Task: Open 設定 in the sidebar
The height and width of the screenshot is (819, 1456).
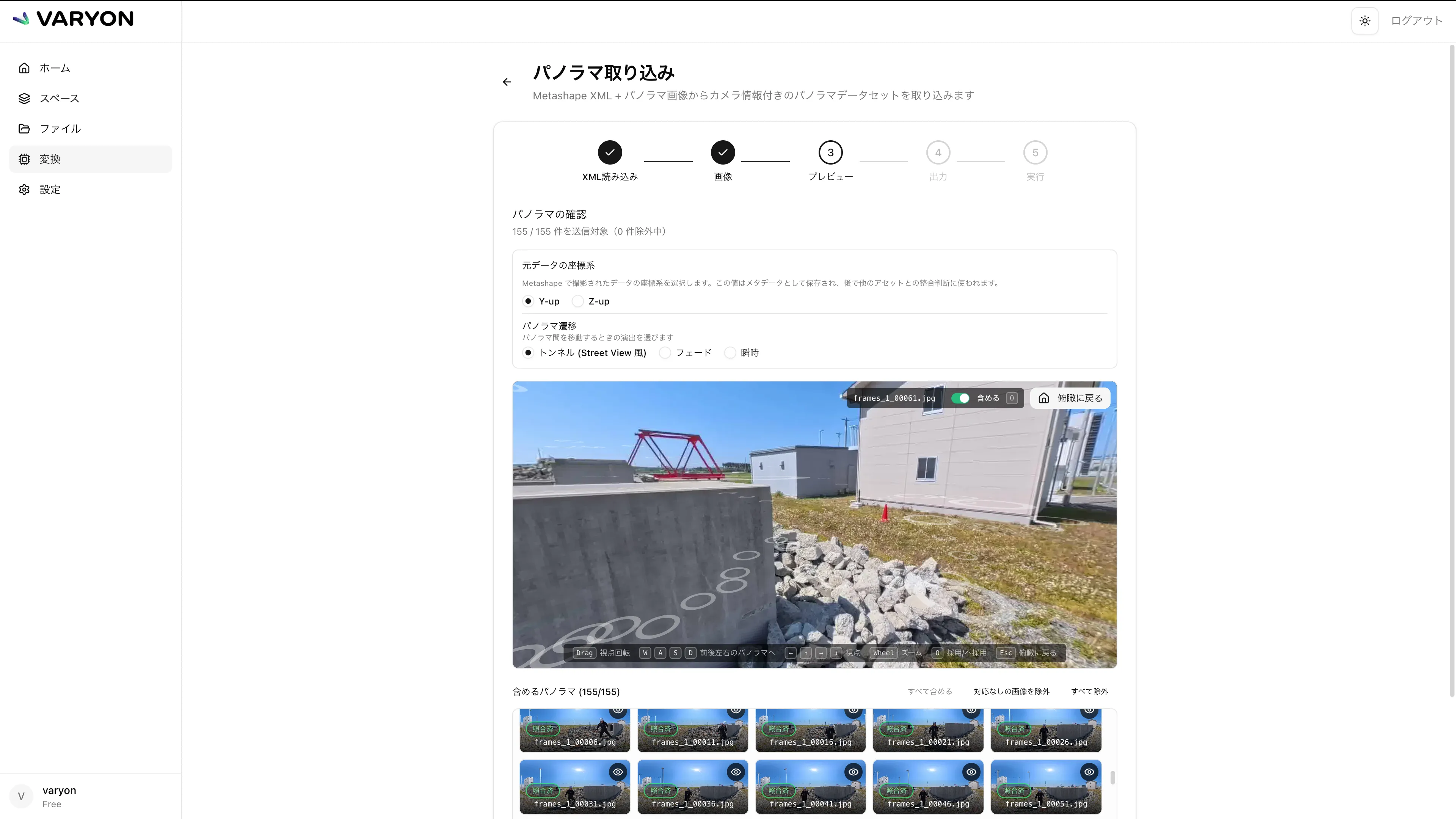Action: point(91,189)
